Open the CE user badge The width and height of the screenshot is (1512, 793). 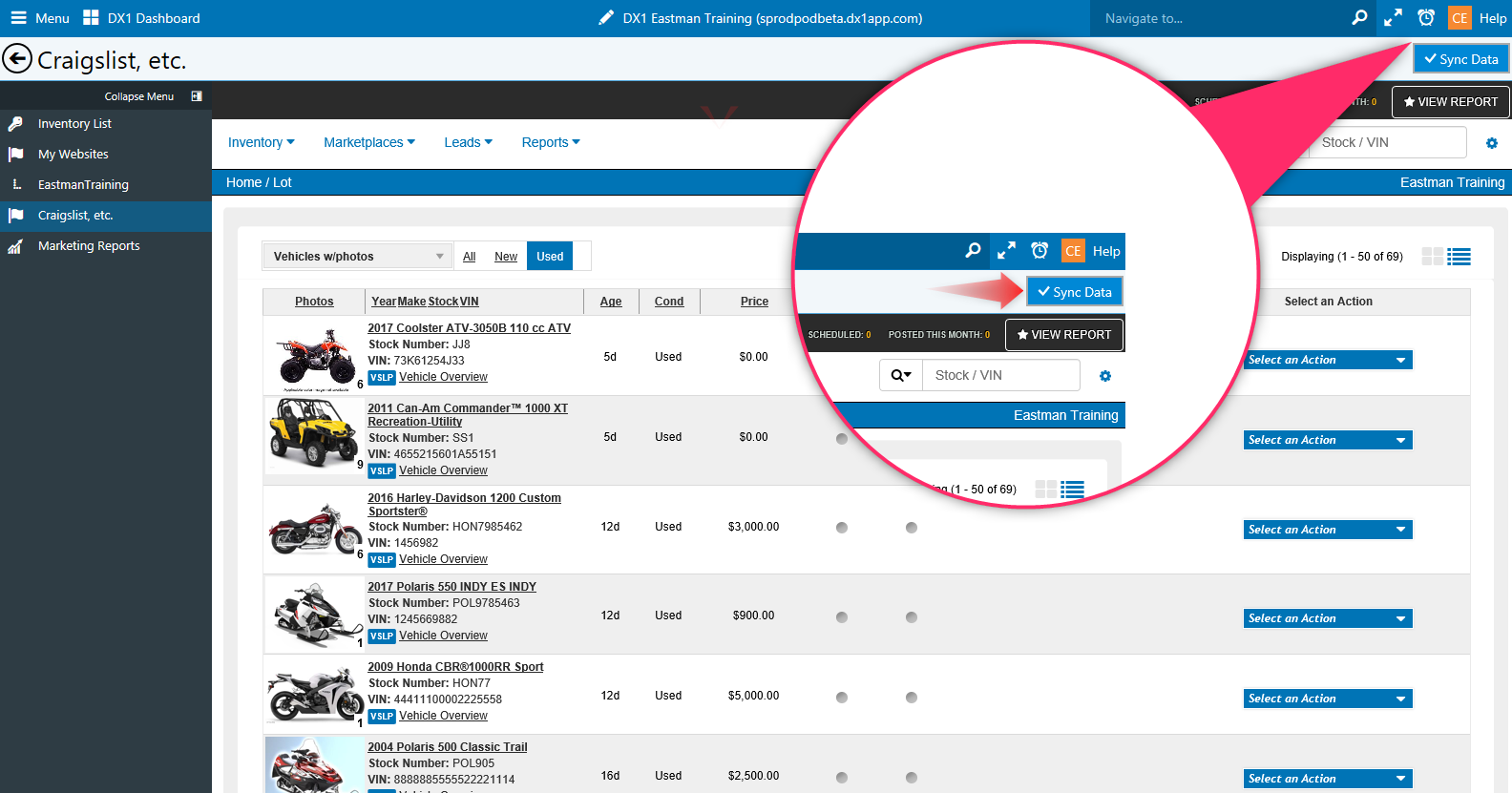tap(1459, 18)
